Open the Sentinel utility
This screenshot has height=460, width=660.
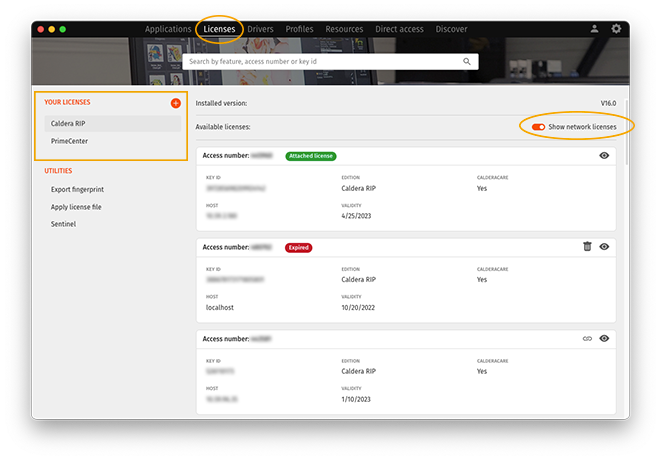[64, 224]
